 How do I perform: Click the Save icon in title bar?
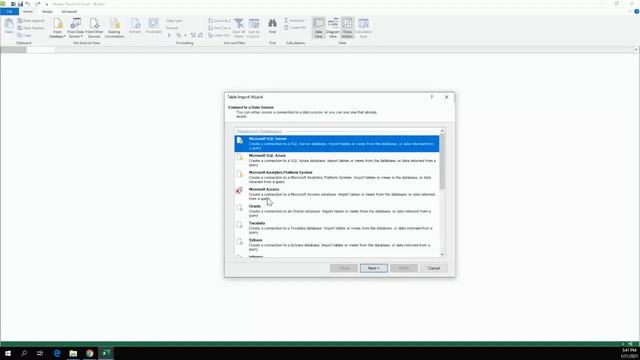[20, 4]
